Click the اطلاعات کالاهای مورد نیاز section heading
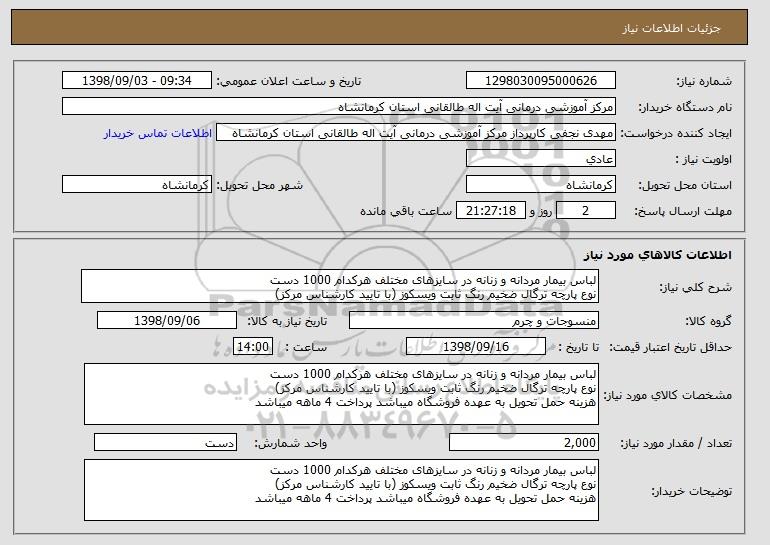 click(x=658, y=255)
